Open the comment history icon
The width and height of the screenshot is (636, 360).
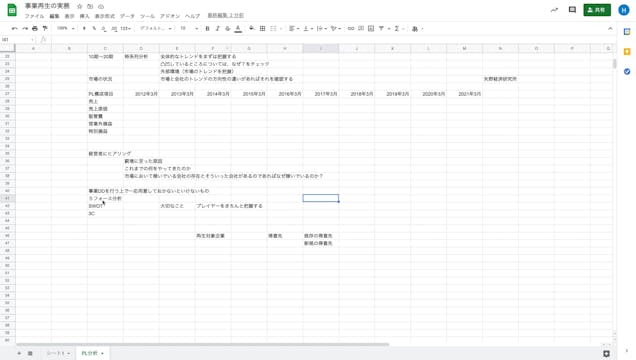click(x=572, y=10)
